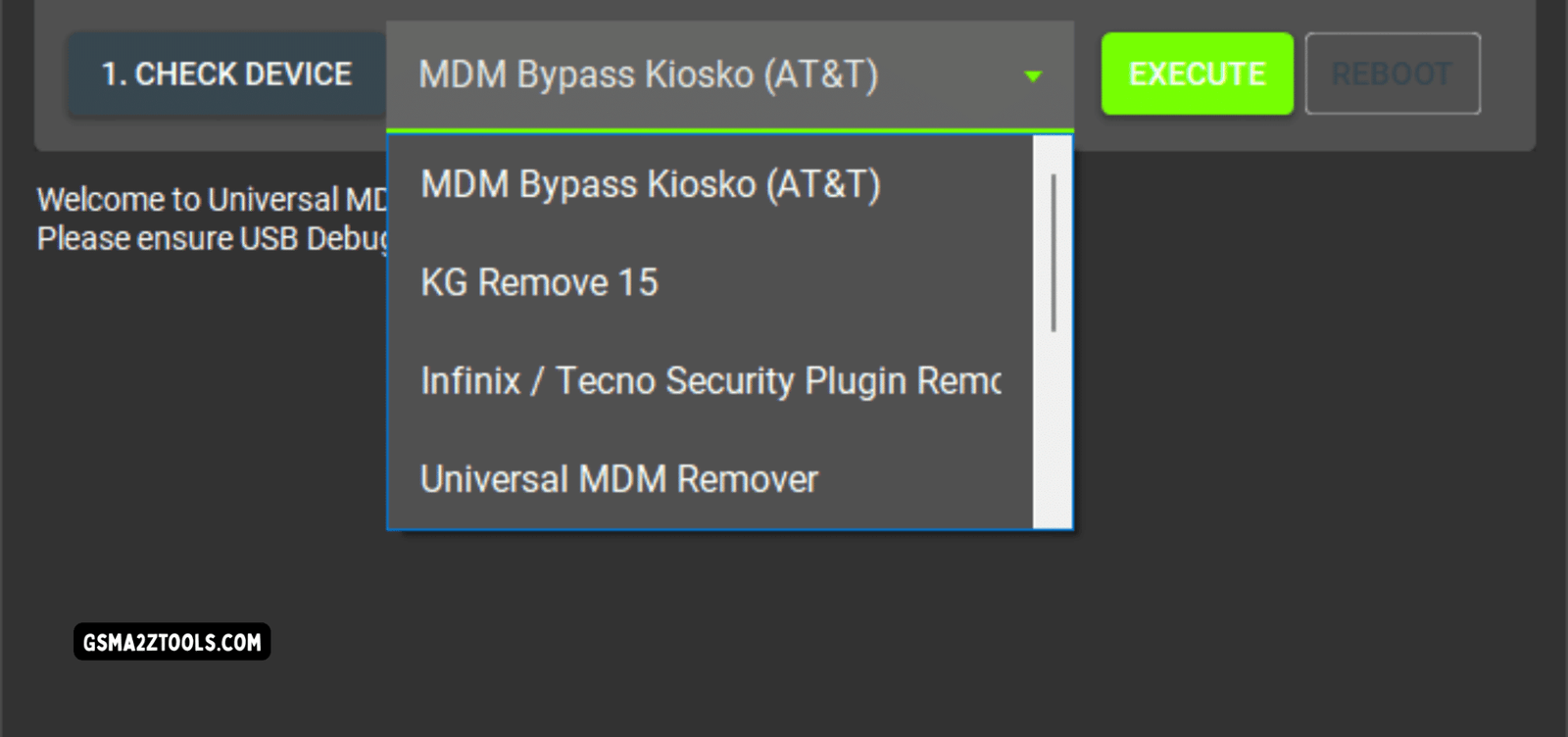1568x737 pixels.
Task: Select MDM Bypass Kiosko (AT&T) from the list
Action: [x=650, y=184]
